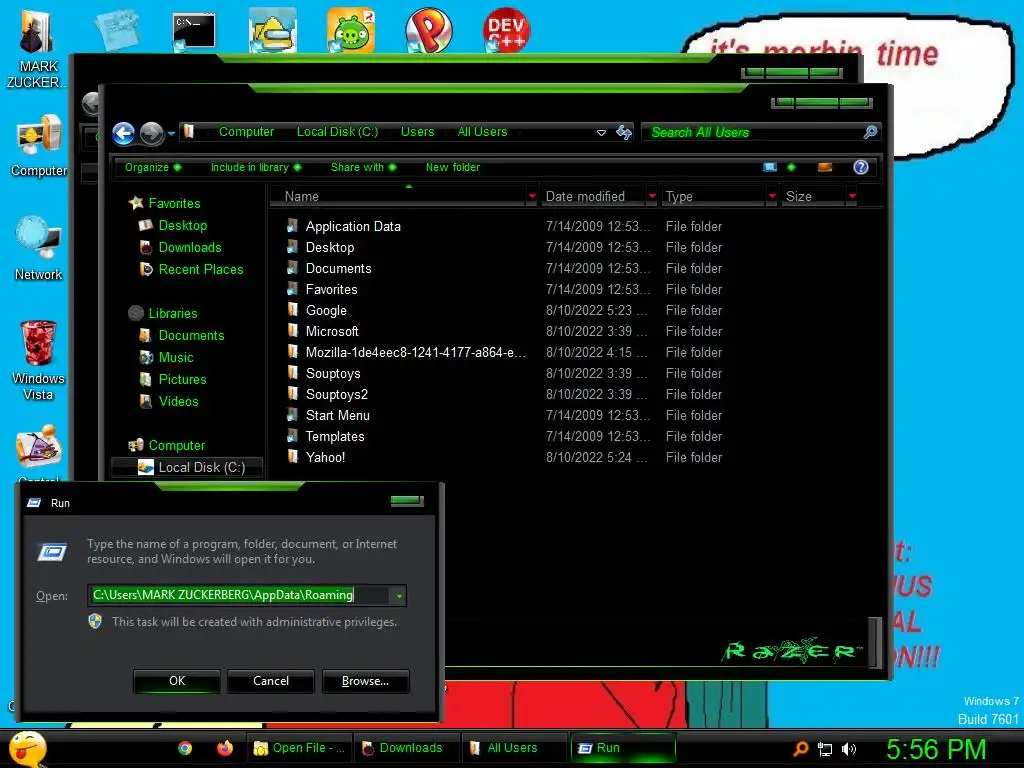Click the Chrome icon in taskbar
This screenshot has height=768, width=1024.
pyautogui.click(x=185, y=748)
